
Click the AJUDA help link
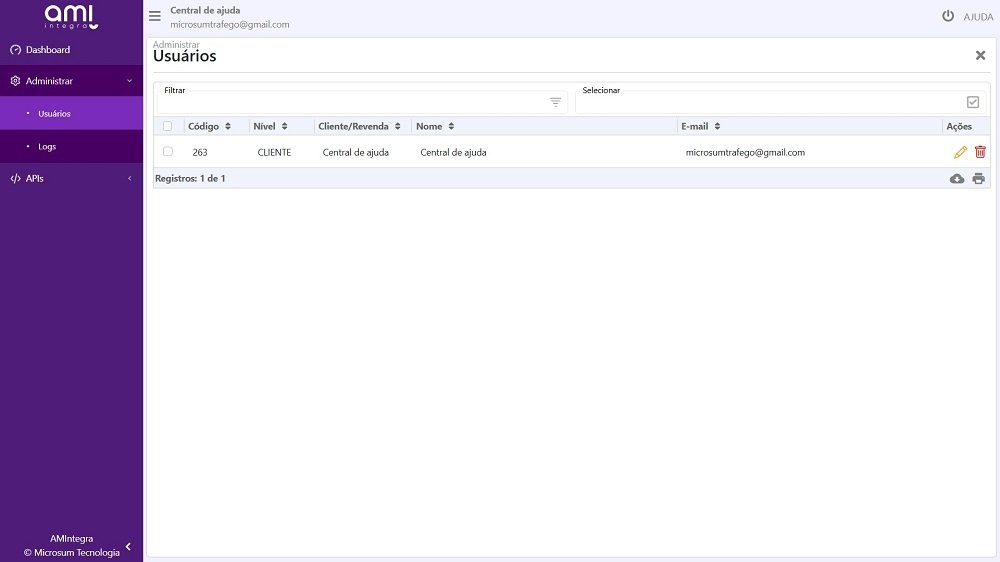(x=978, y=17)
